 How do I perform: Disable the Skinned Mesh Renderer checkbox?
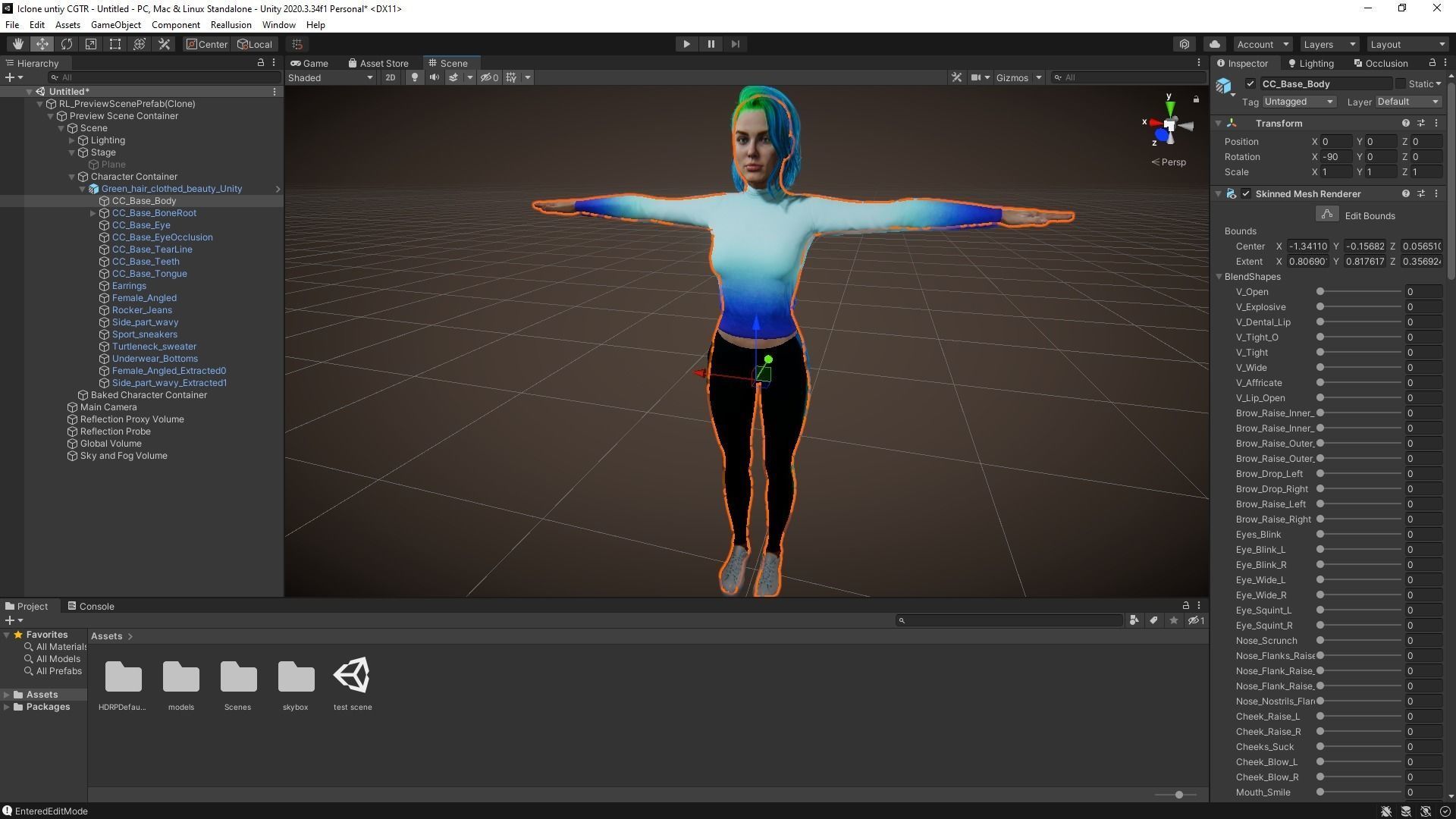[x=1245, y=194]
